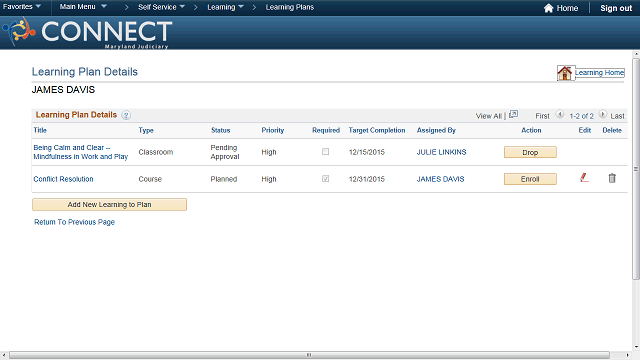
Task: Delete Conflict Resolution with trash icon
Action: point(612,178)
